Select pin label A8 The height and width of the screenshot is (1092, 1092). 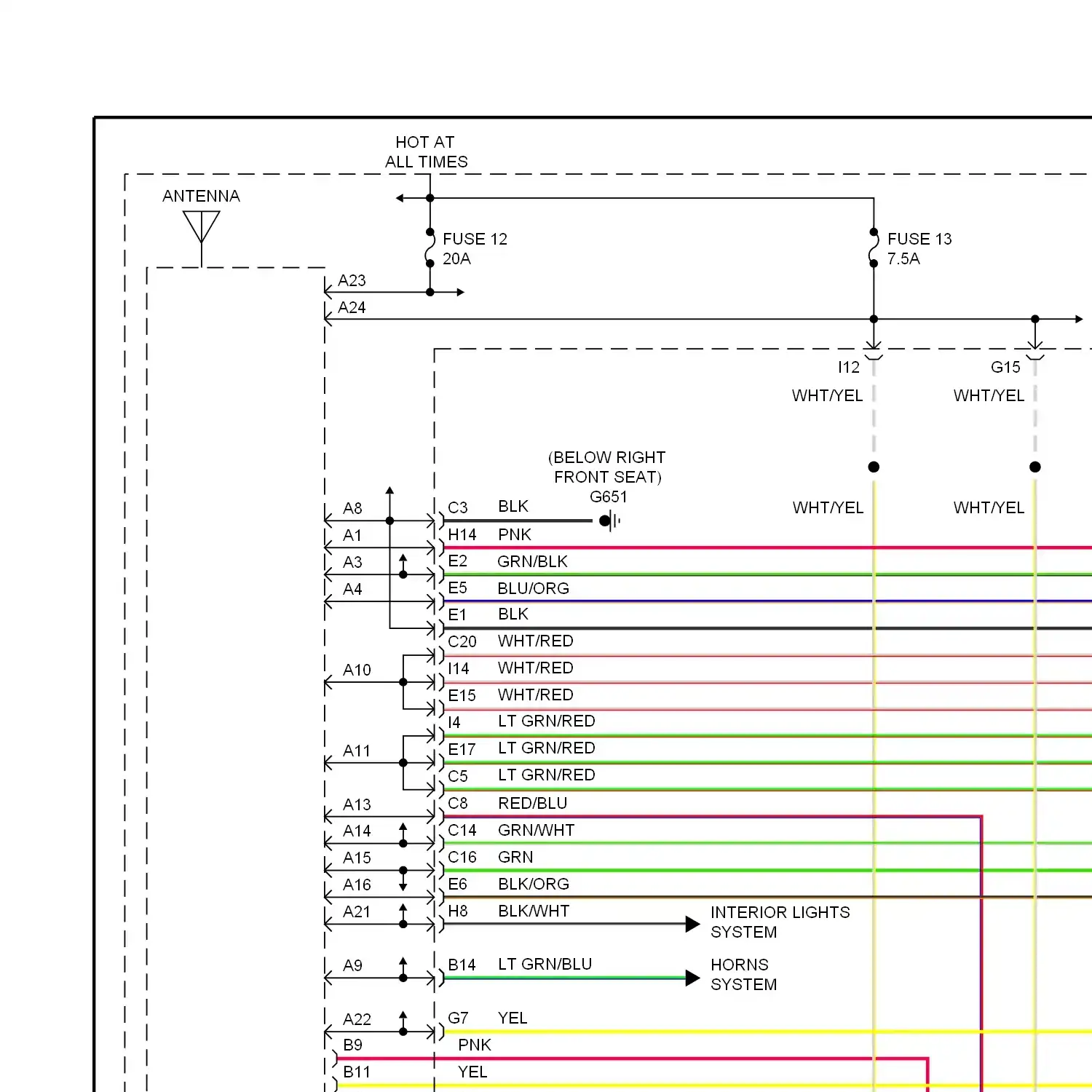pyautogui.click(x=352, y=508)
